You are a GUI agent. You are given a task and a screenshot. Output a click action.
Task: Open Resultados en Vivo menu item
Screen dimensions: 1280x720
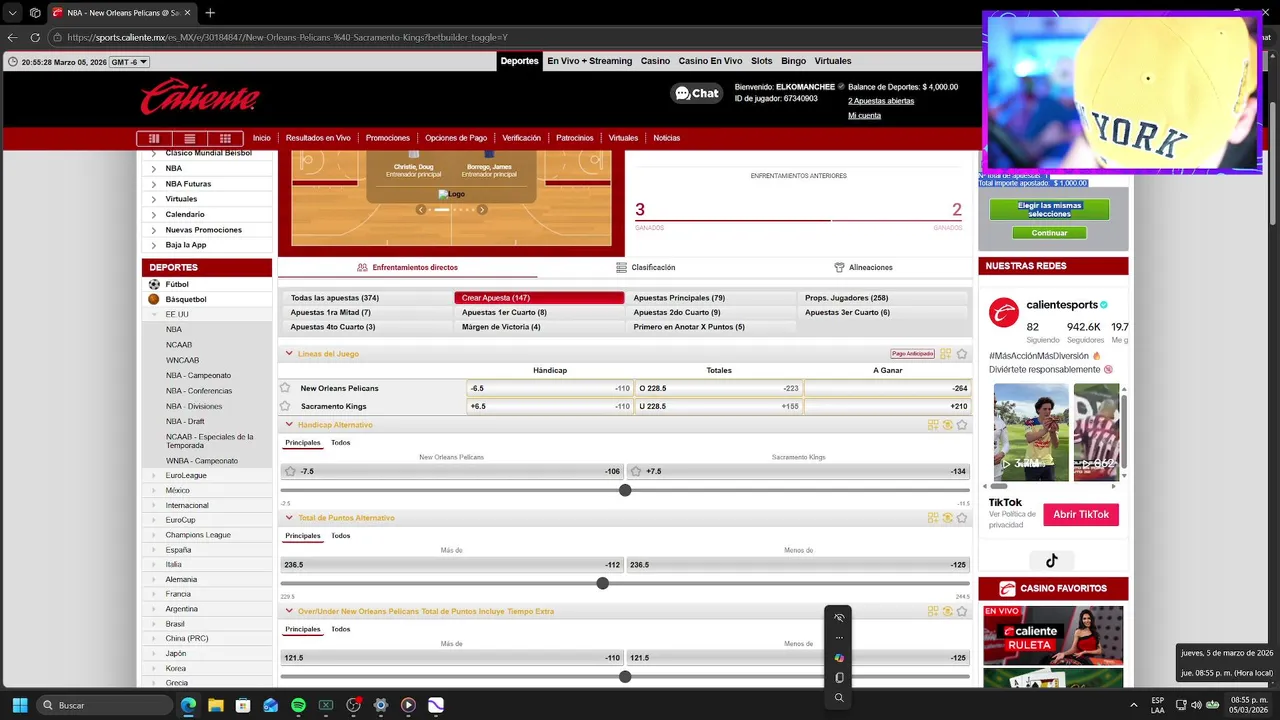[318, 138]
